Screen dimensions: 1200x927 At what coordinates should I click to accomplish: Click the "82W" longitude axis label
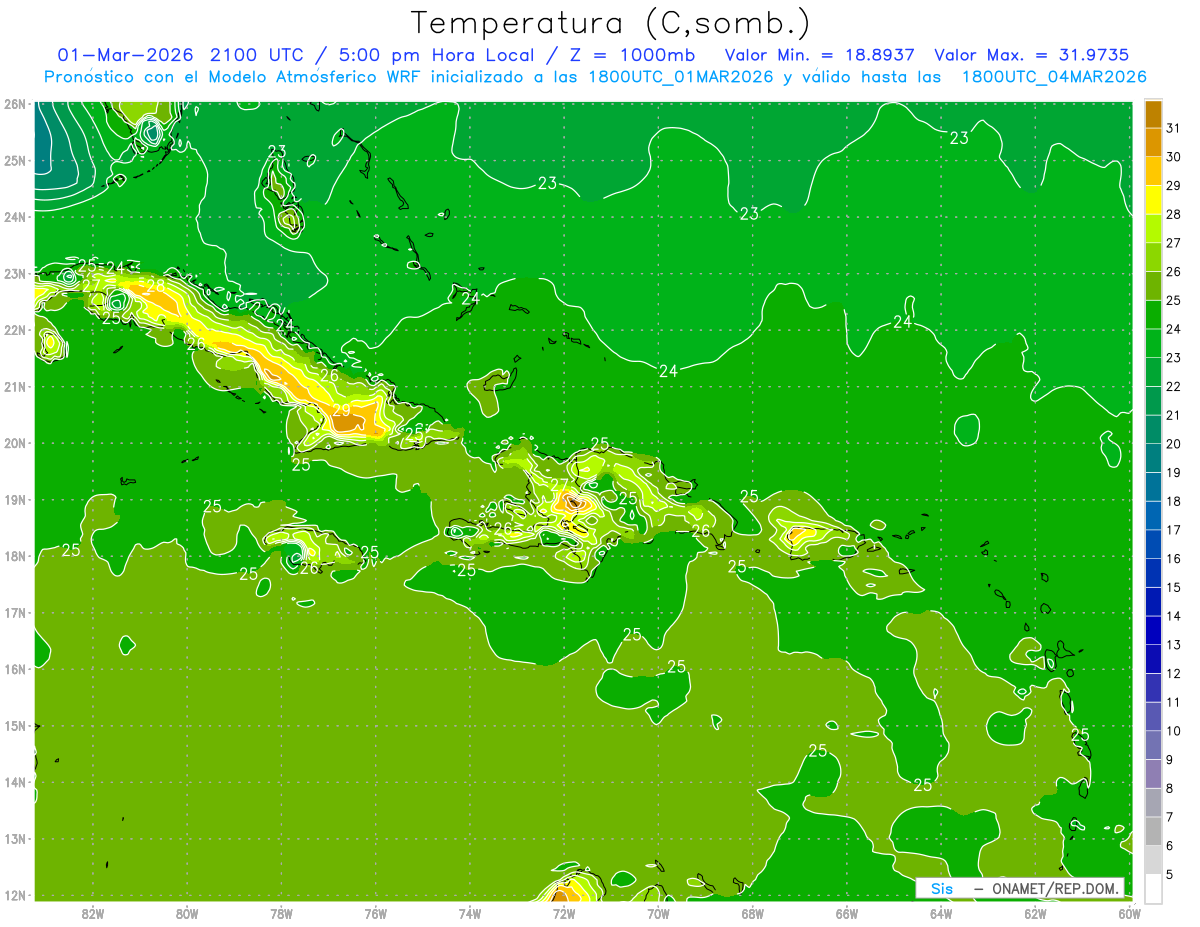coord(92,912)
